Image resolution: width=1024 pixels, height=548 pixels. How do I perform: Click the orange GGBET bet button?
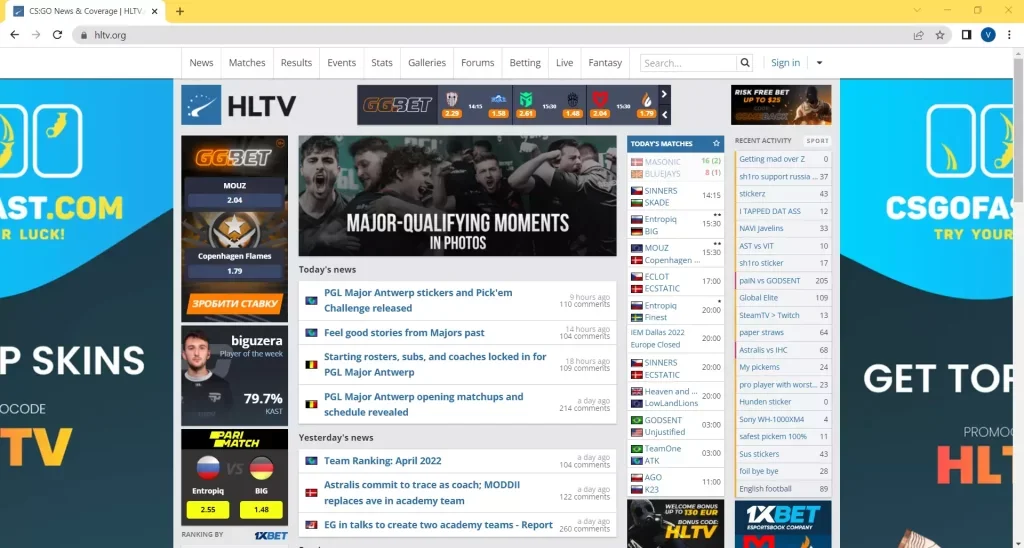(x=234, y=304)
